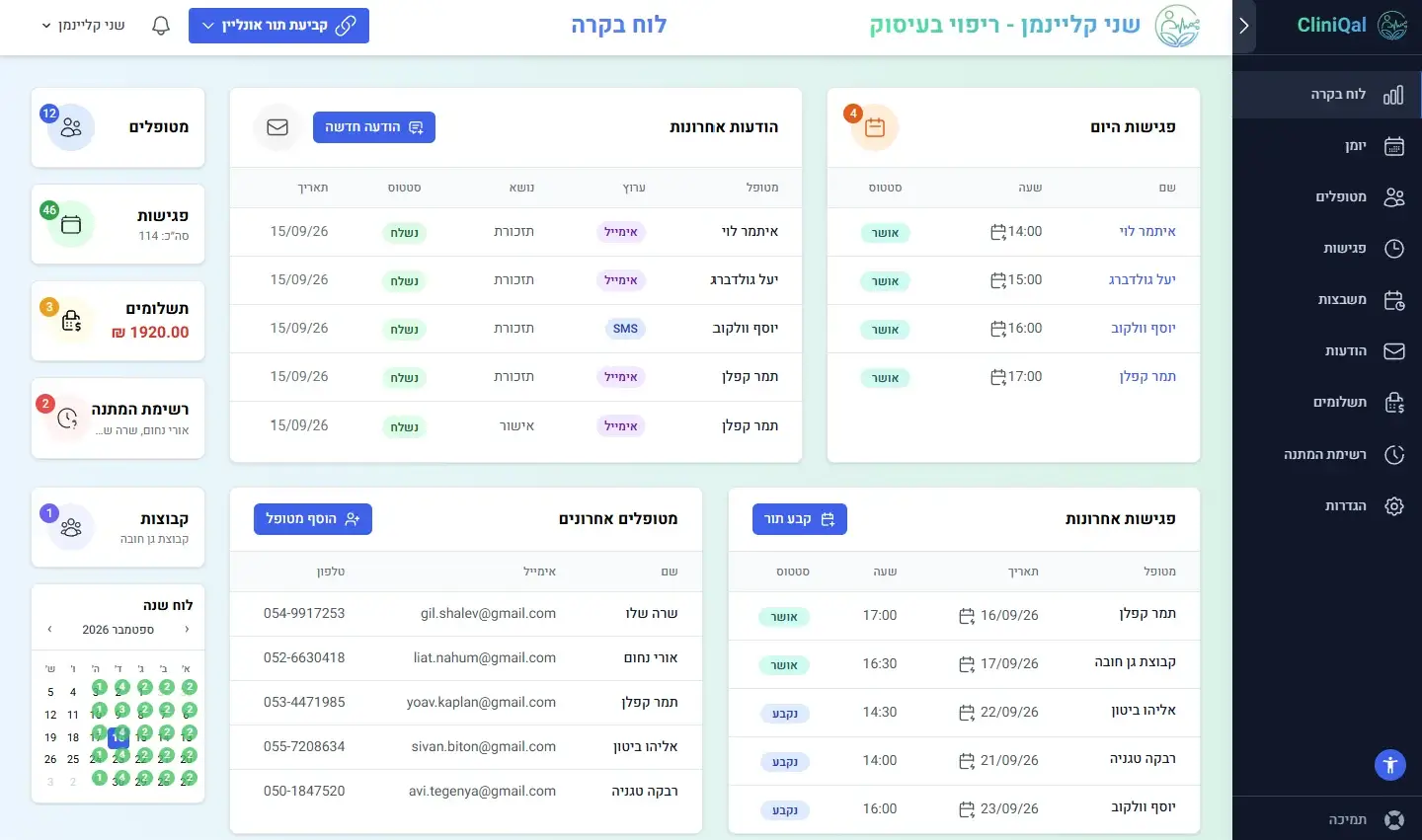Open תמיכה support in the sidebar
This screenshot has width=1422, height=840.
click(1327, 819)
